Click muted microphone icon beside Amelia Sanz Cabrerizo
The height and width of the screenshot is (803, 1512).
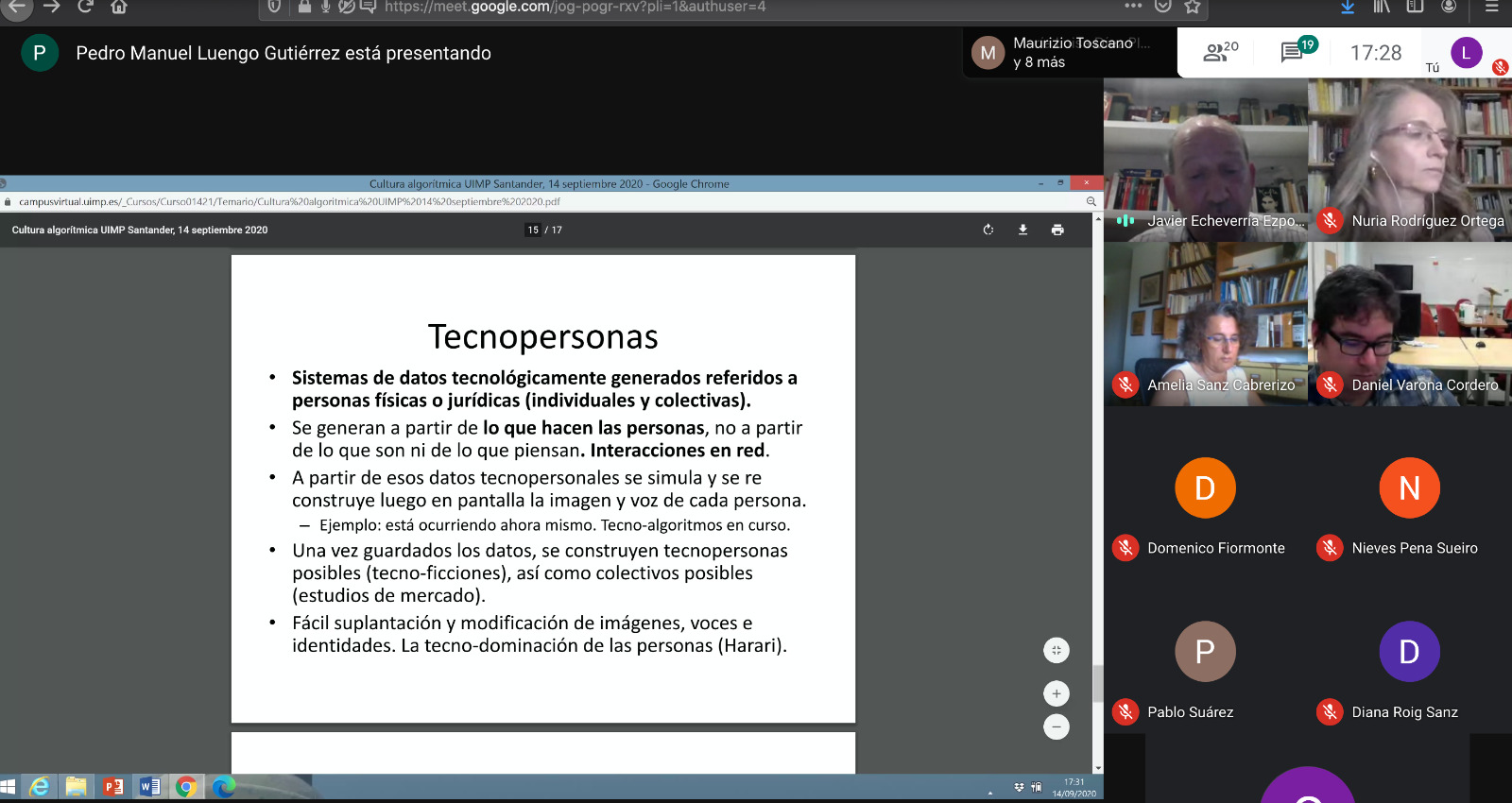(1125, 384)
